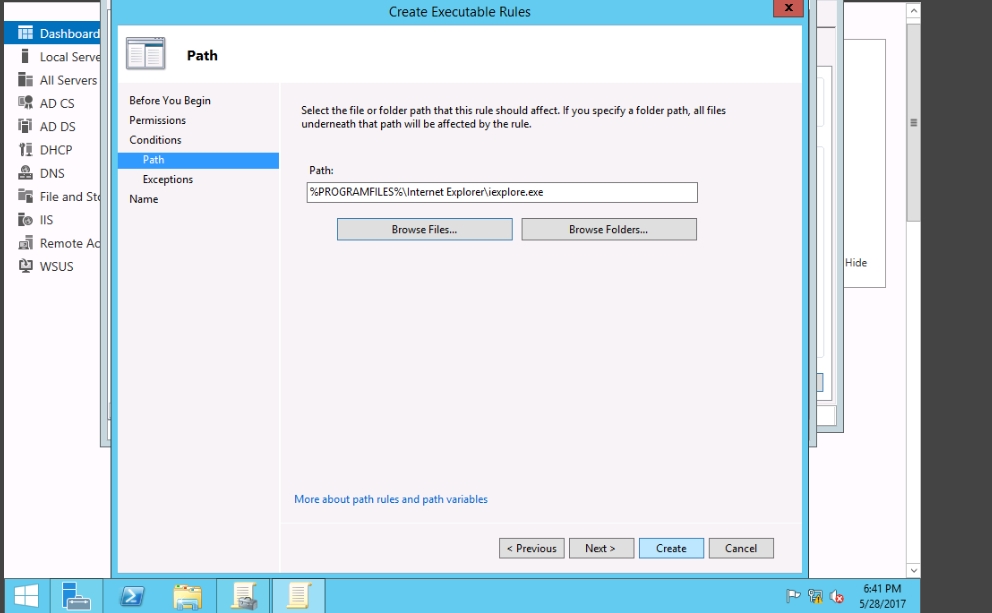Open the Windows Start button
Screen dimensions: 992x613
[26, 596]
